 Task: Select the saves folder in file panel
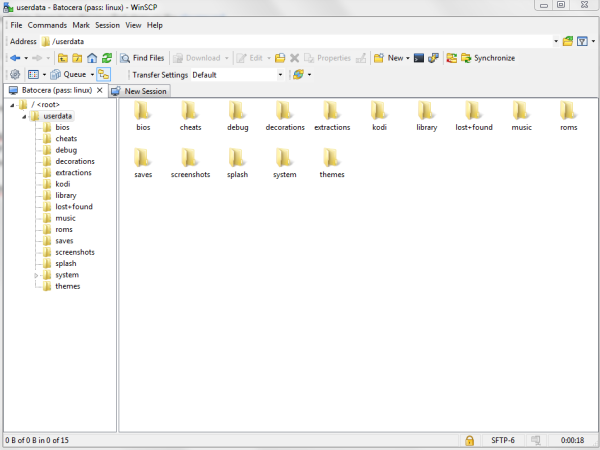[x=143, y=163]
